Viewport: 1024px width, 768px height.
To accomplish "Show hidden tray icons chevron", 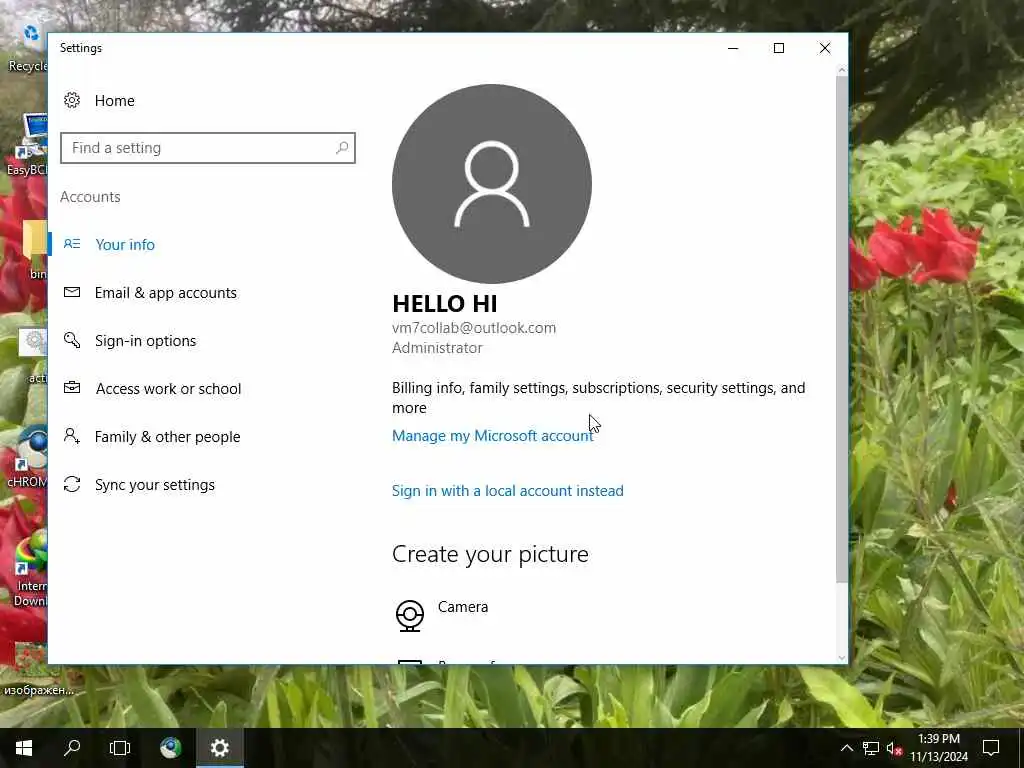I will coord(846,748).
